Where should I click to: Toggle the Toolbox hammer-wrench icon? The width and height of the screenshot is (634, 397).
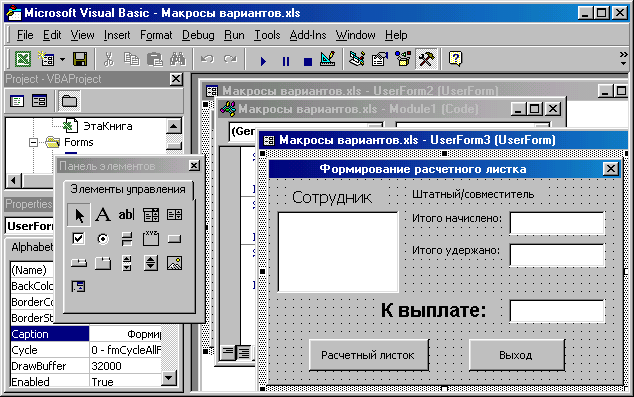(426, 59)
